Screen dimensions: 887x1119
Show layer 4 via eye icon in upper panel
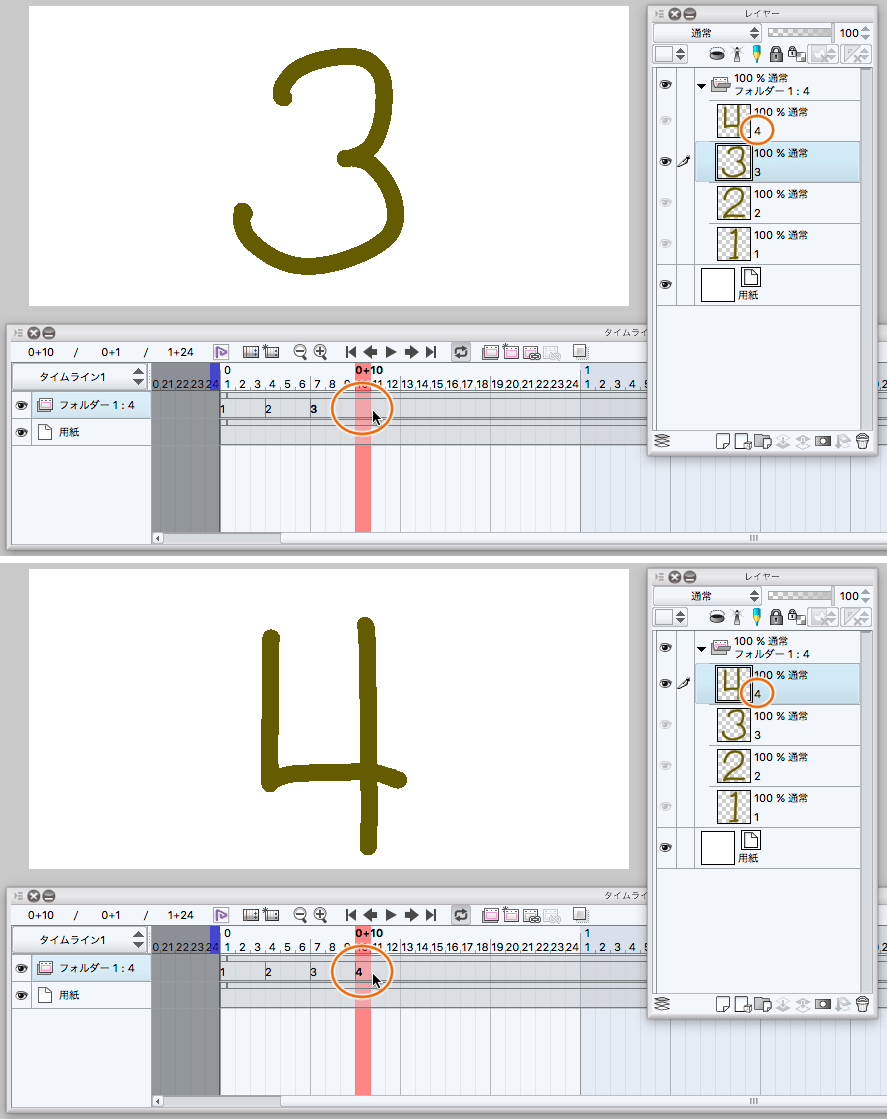coord(665,121)
